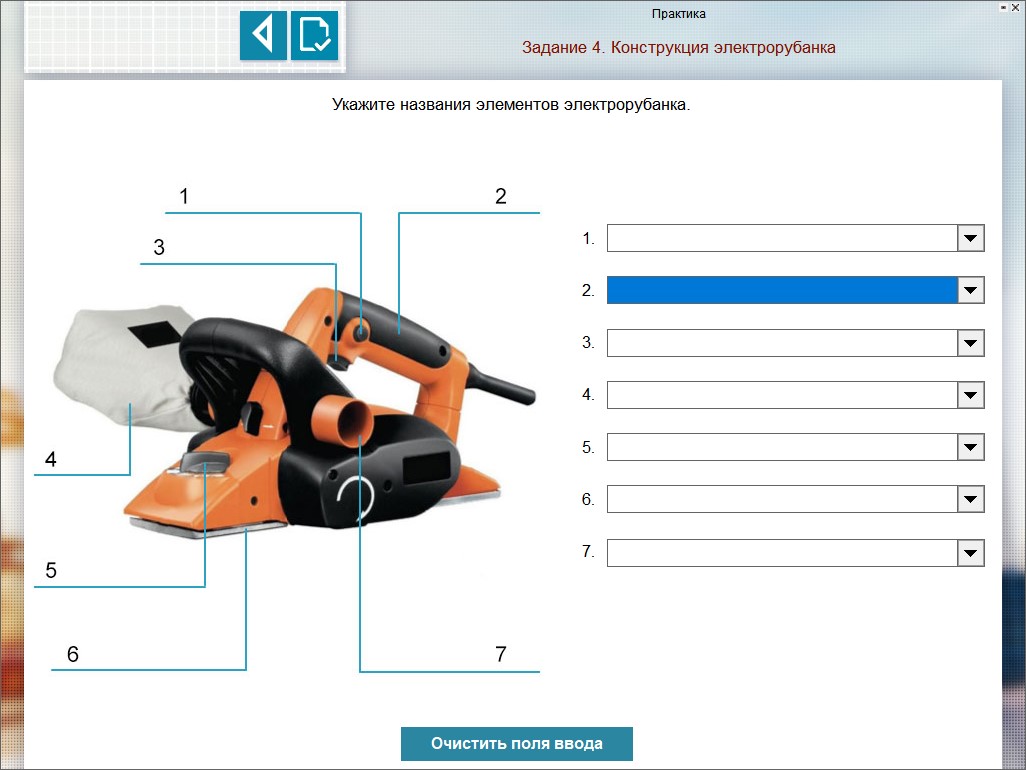The image size is (1026, 770).
Task: Click the orange chip ejection tube on planer
Action: [346, 420]
